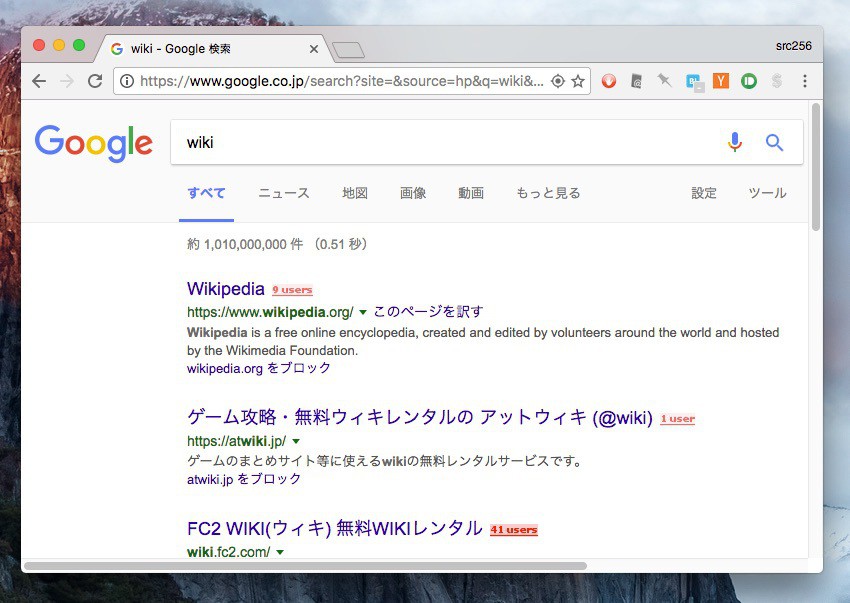The width and height of the screenshot is (850, 603).
Task: Open the アットウィキ (@wiki) result title
Action: tap(420, 418)
